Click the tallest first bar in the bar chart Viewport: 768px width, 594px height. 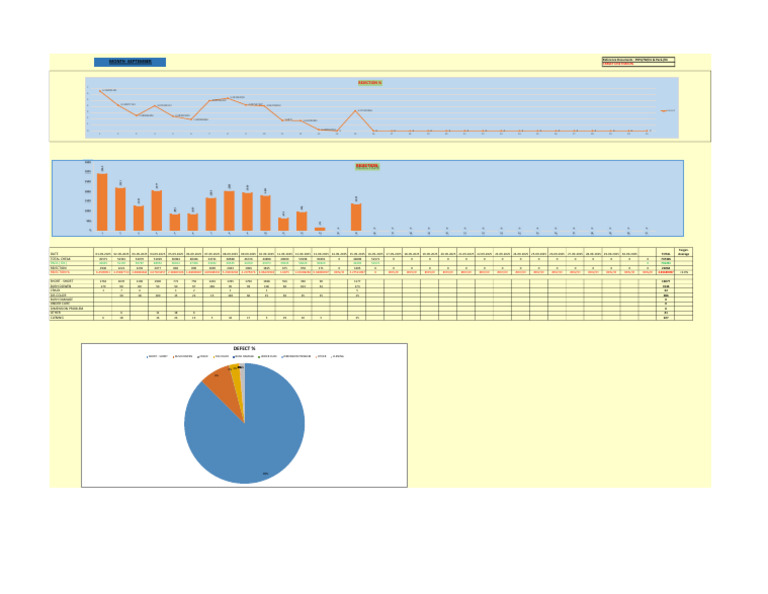[x=102, y=202]
